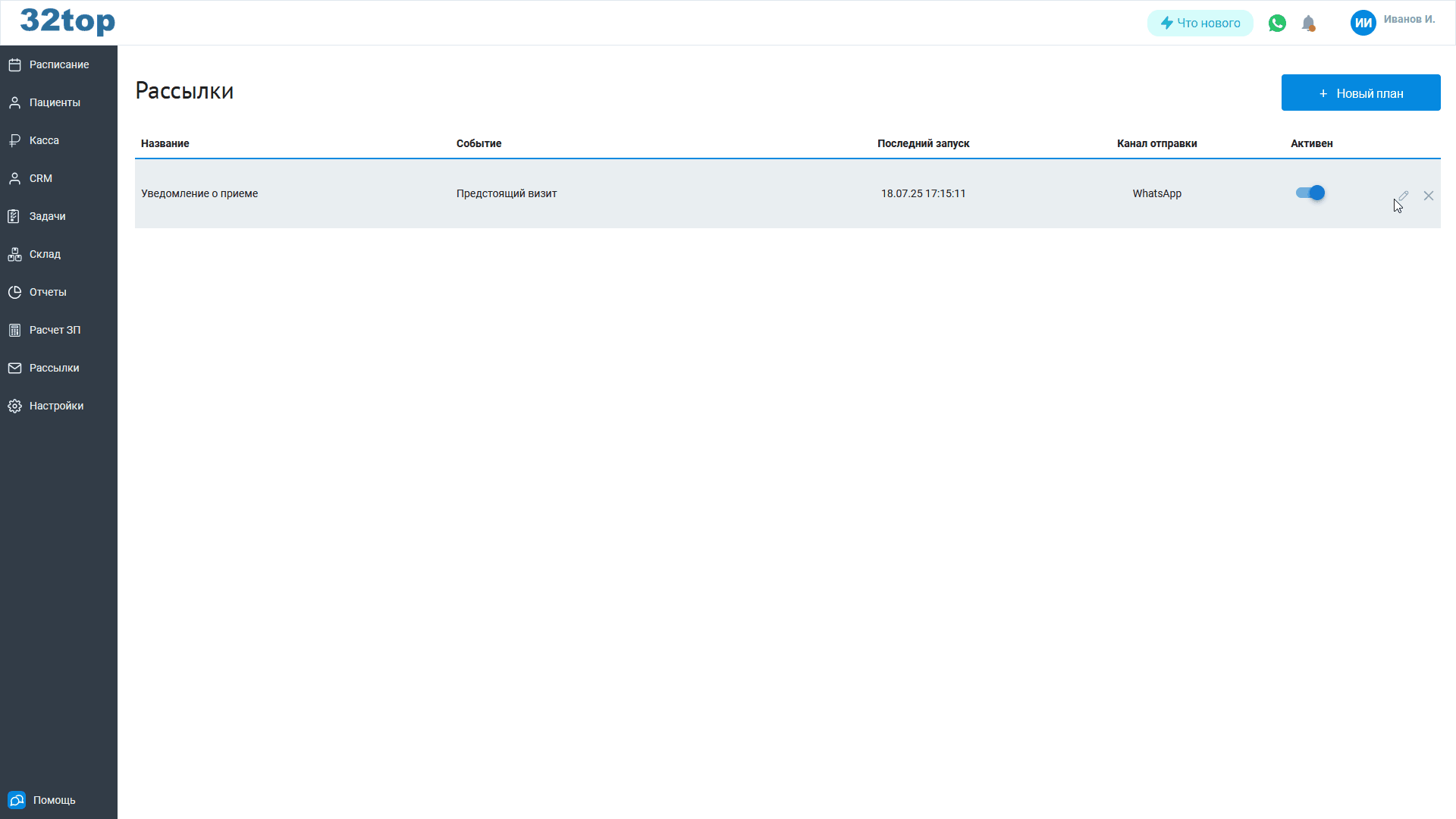Click the Последний запуск column header
The image size is (1456, 819).
pyautogui.click(x=923, y=143)
